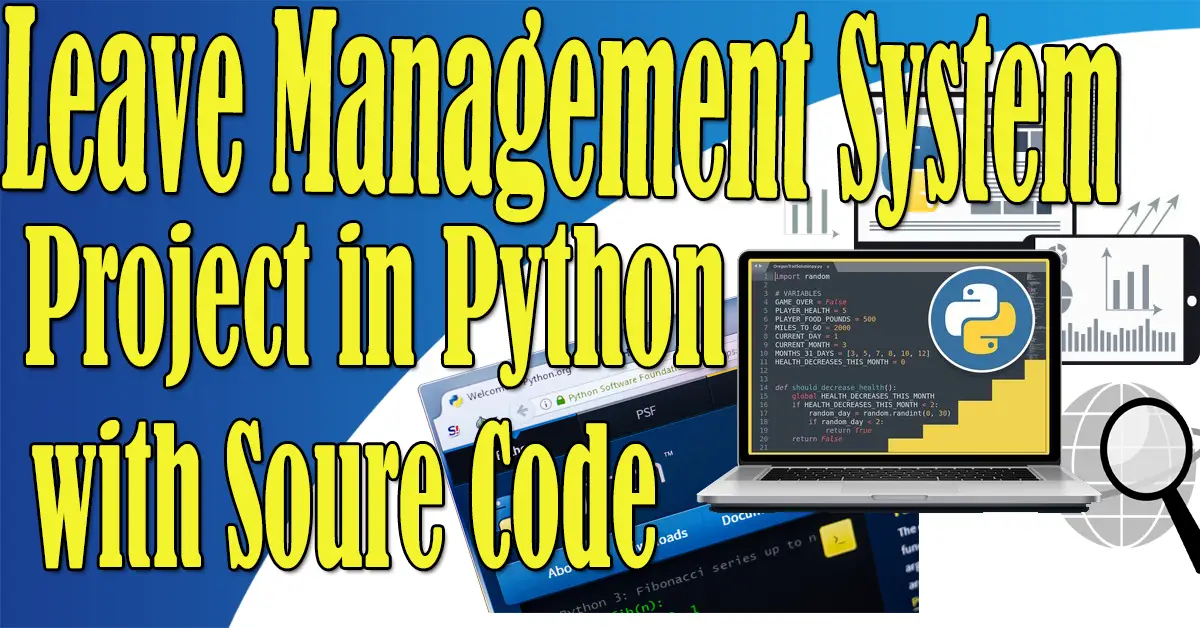
Task: Click the padlock icon in the address bar
Action: (560, 399)
